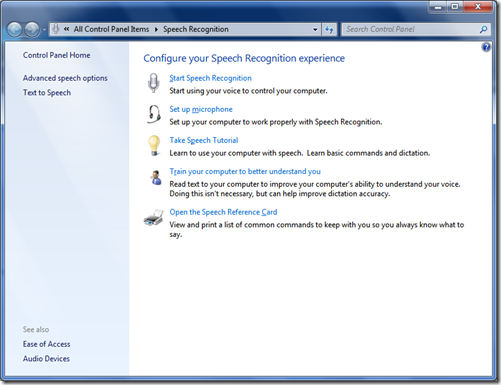Click the light bulb icon for Speech Tutorial
Screen dimensions: 501x385
tap(154, 145)
